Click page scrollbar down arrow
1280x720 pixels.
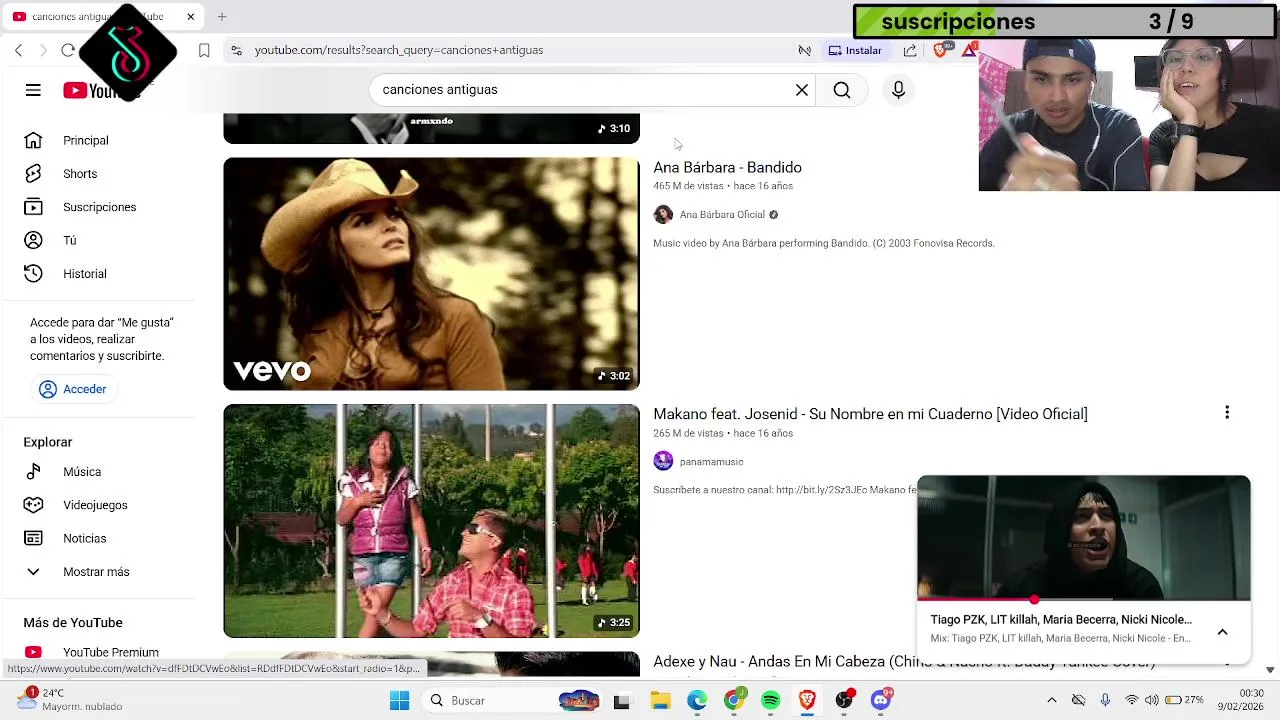click(x=1270, y=669)
